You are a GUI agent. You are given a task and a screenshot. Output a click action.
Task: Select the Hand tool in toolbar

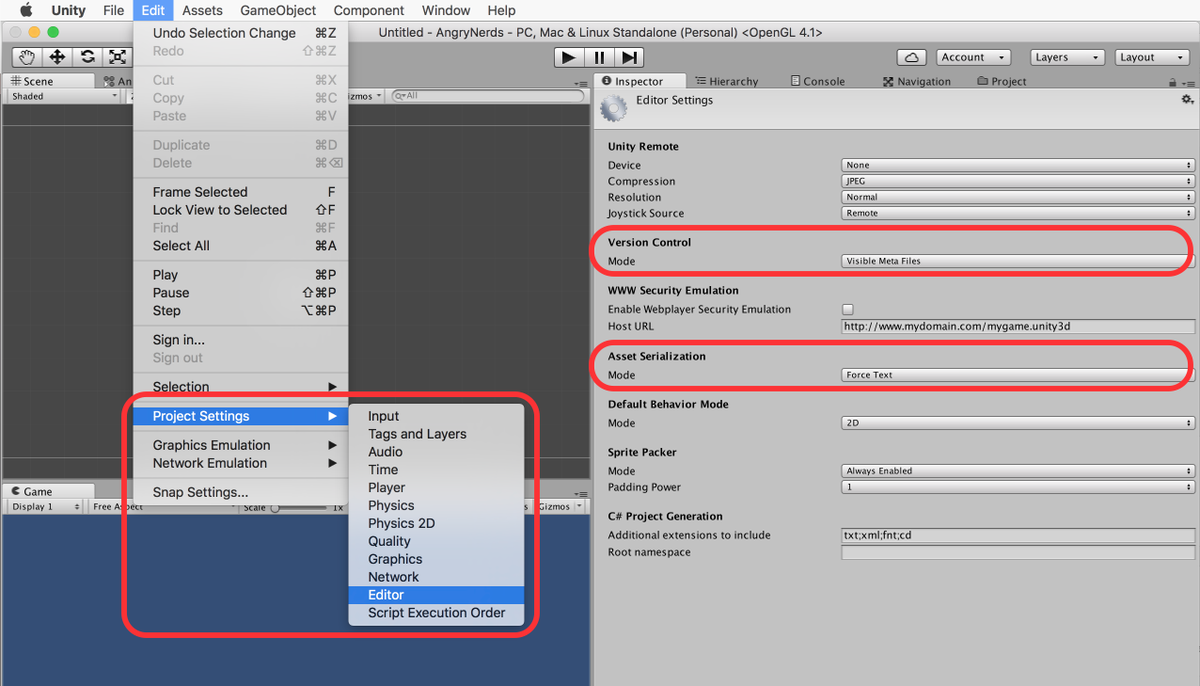(27, 57)
